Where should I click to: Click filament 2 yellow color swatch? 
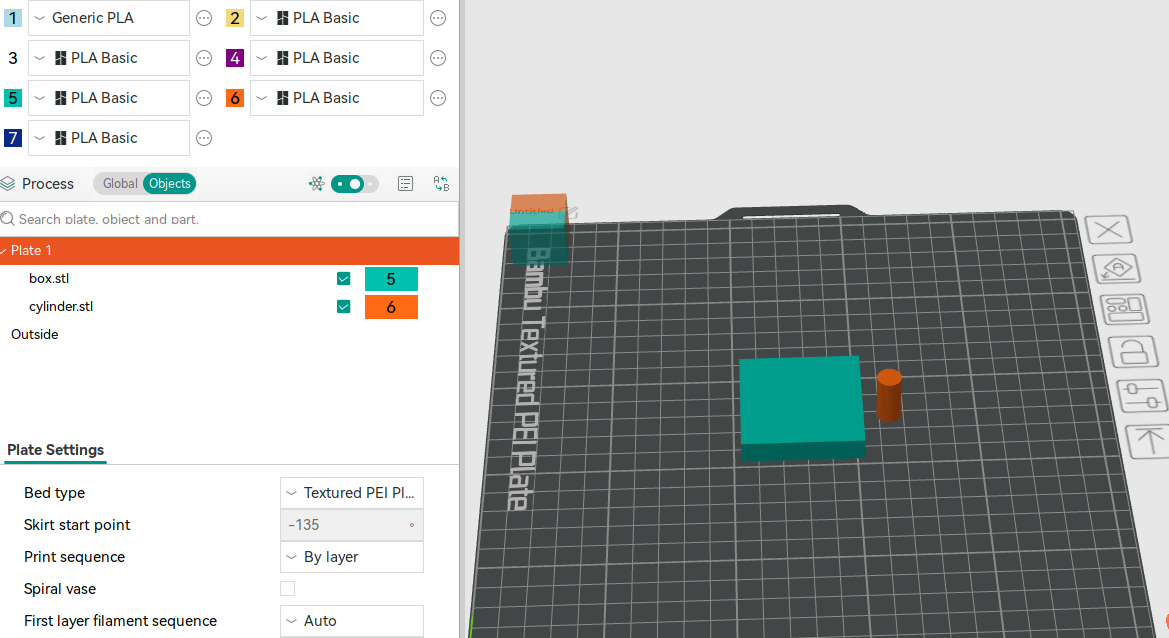tap(235, 18)
